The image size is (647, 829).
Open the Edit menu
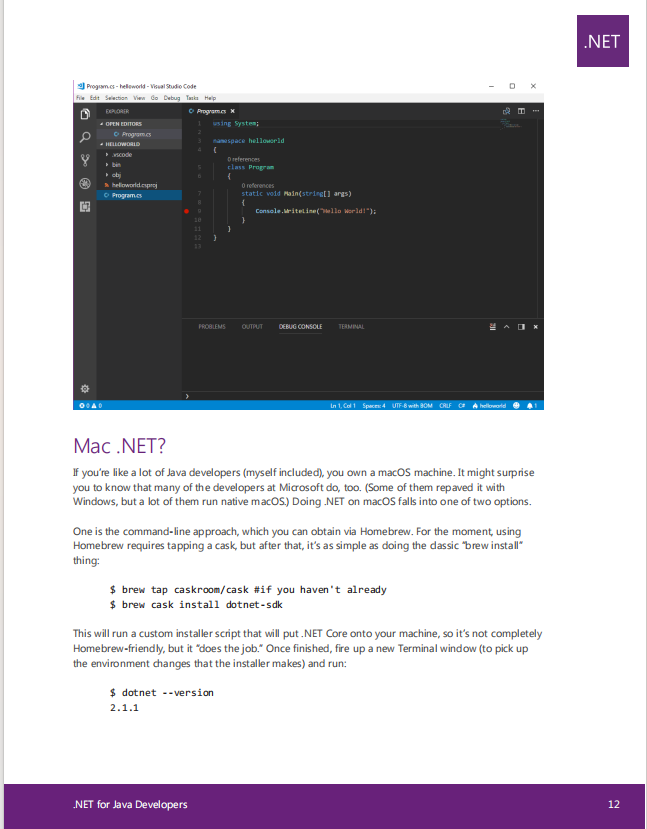coord(95,98)
